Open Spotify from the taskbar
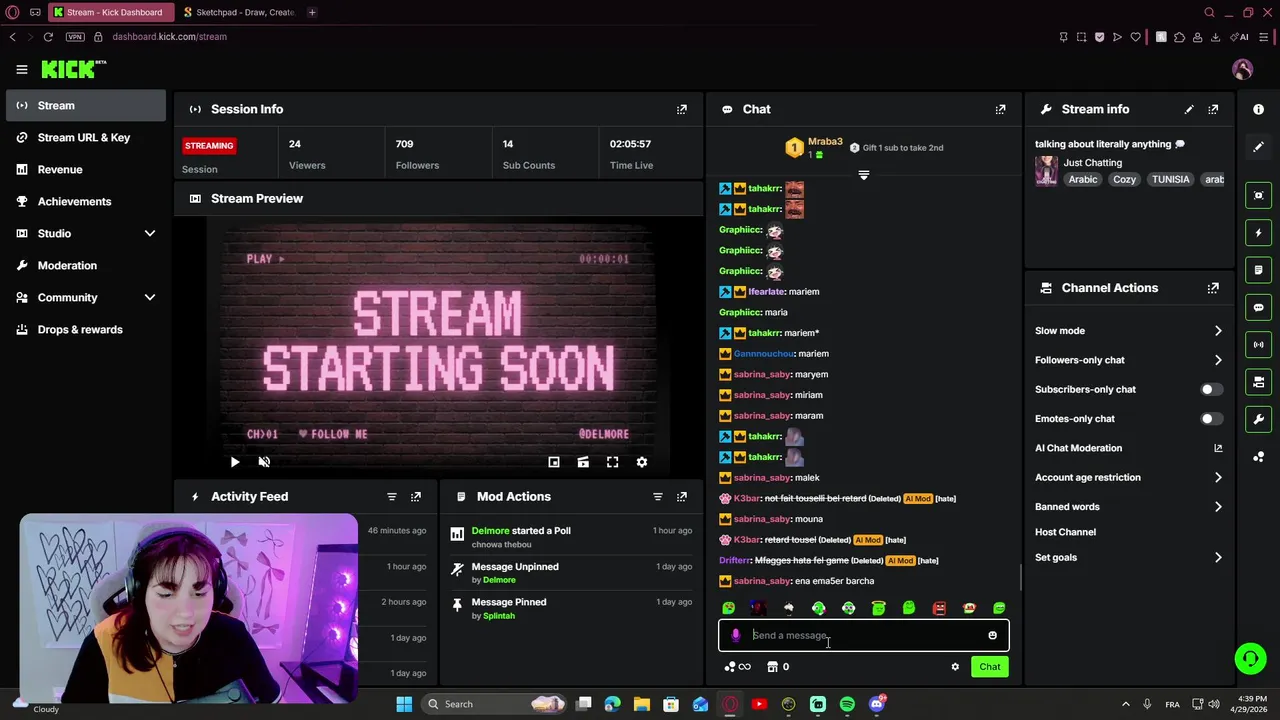The image size is (1280, 720). pyautogui.click(x=847, y=704)
